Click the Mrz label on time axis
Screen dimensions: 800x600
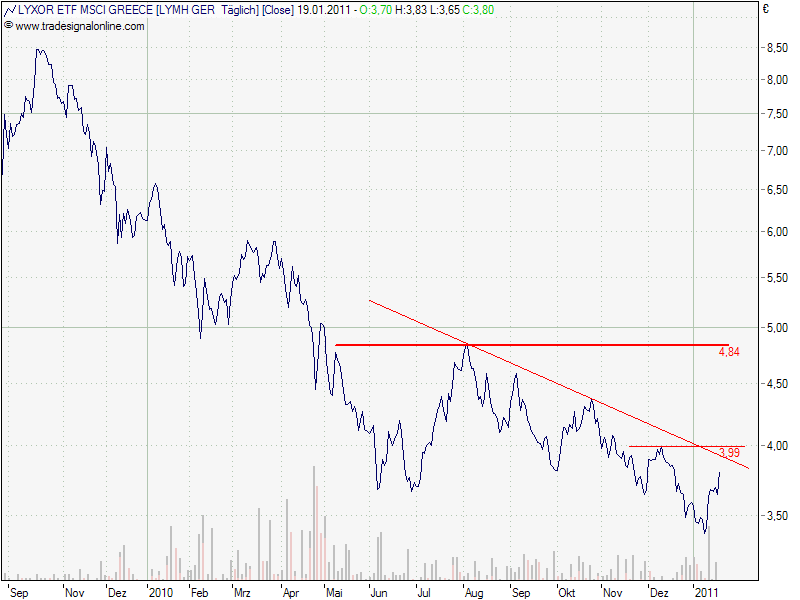[x=242, y=593]
